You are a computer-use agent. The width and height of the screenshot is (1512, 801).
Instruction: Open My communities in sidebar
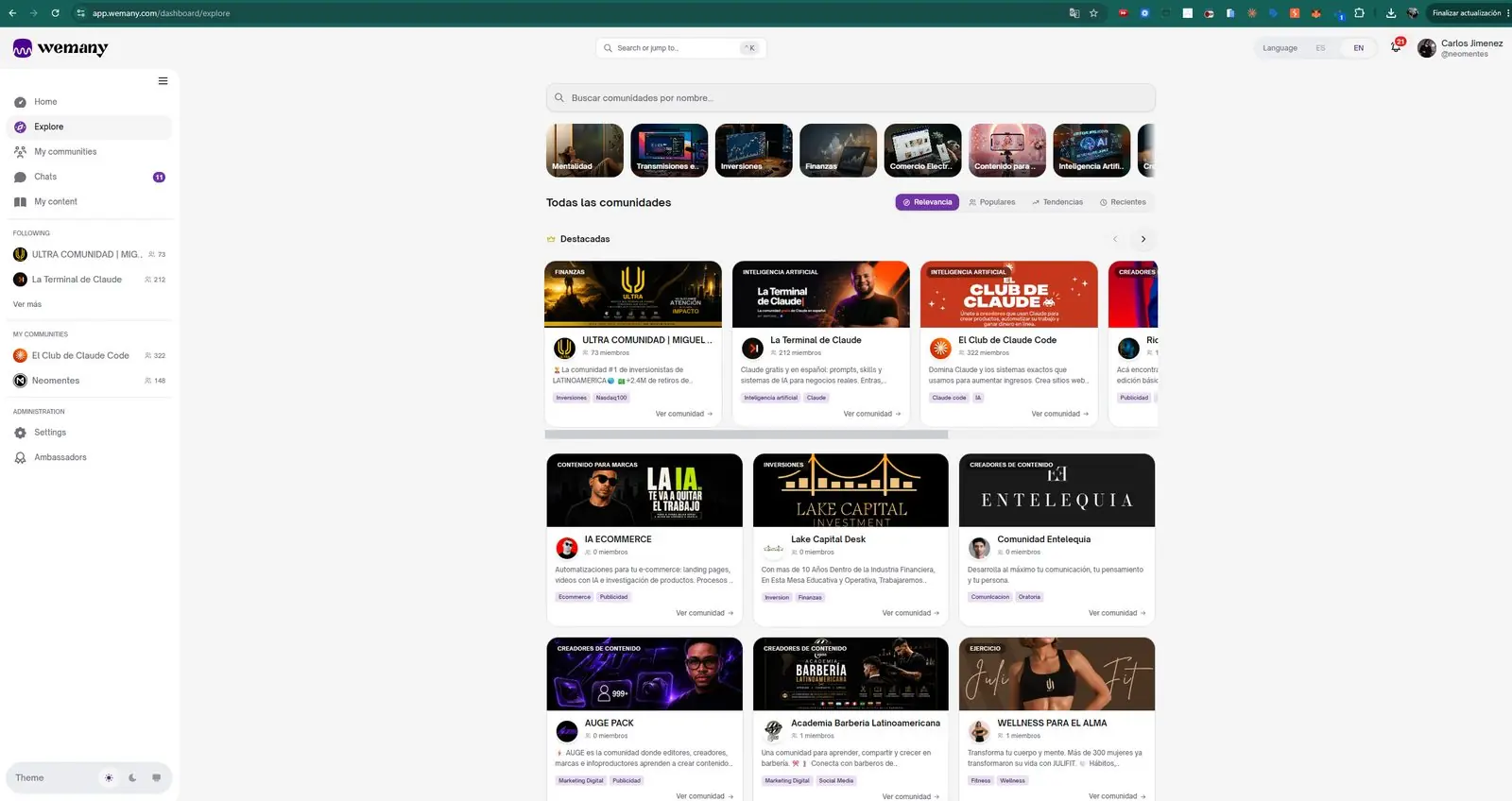[89, 152]
